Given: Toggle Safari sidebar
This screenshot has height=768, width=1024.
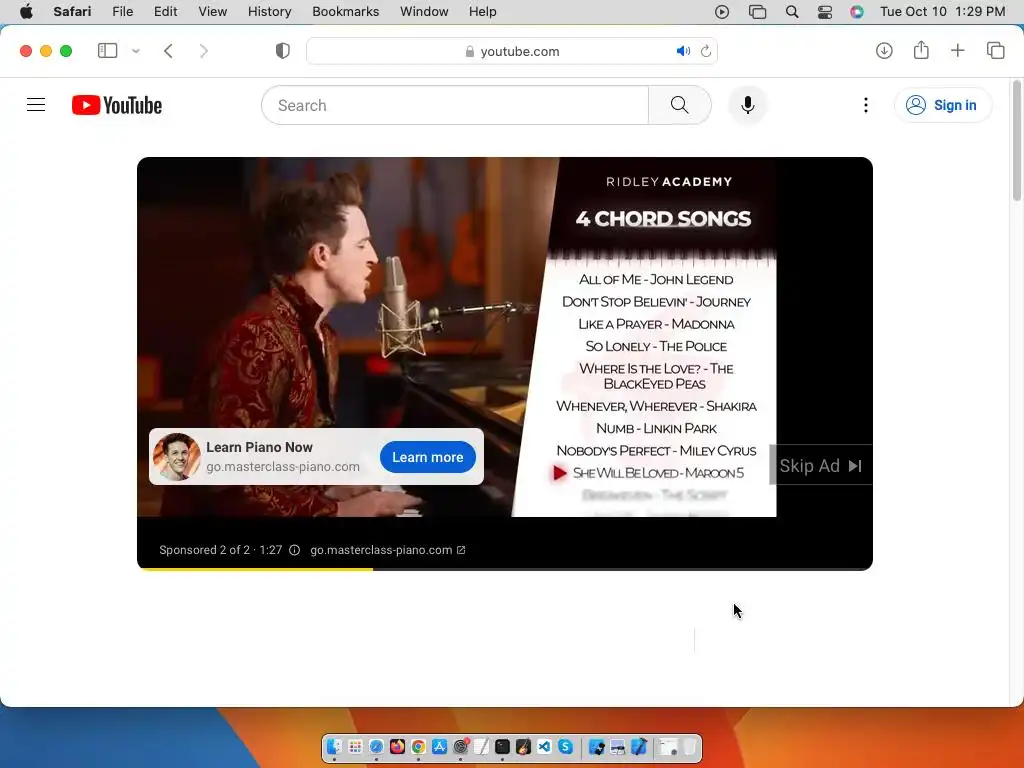Looking at the screenshot, I should tap(107, 51).
